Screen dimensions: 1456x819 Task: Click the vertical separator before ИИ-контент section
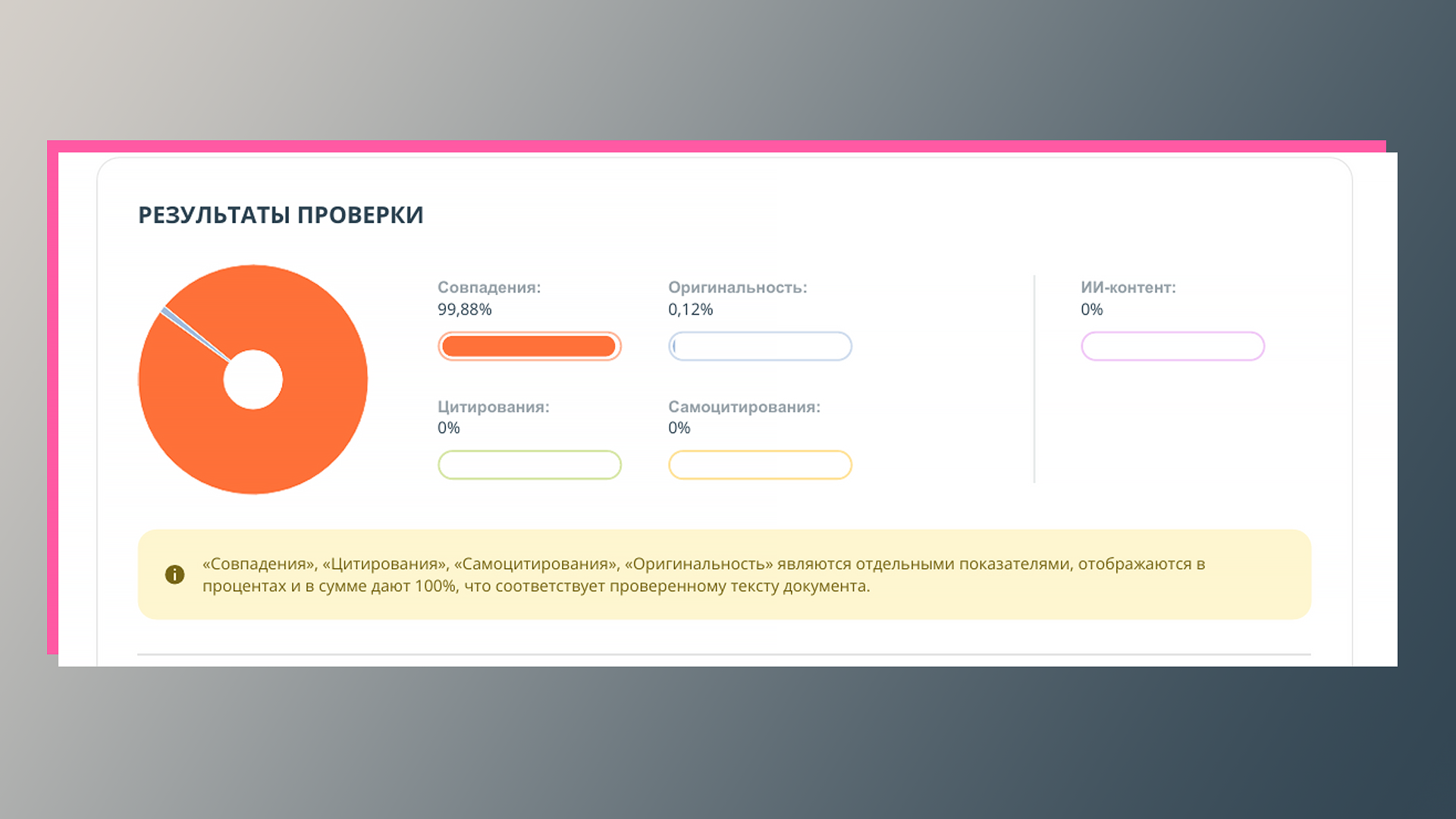tap(1035, 379)
